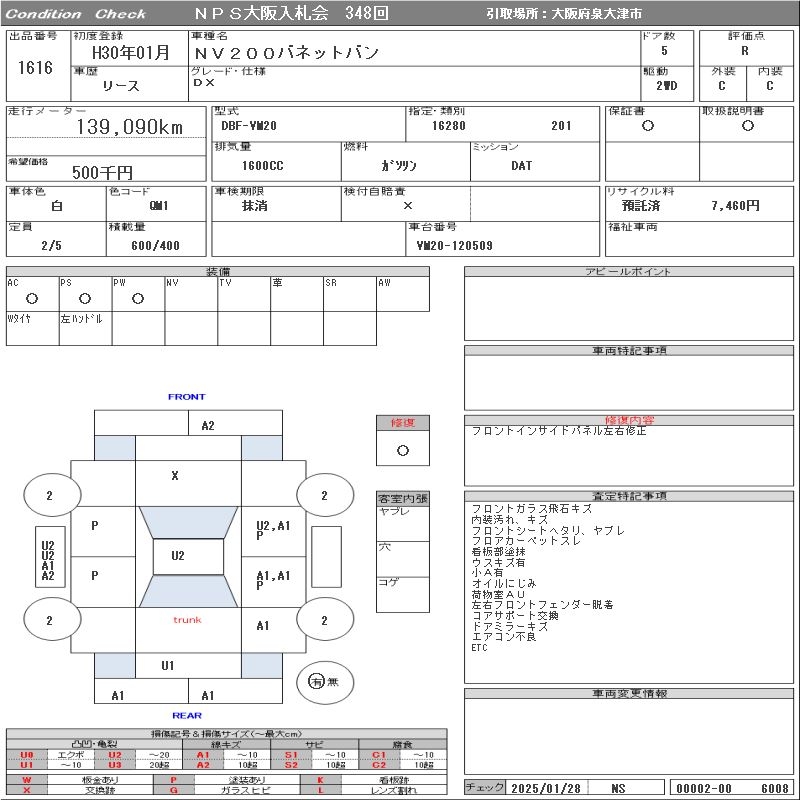Click the chassis number VM20-120509
The image size is (800, 800).
click(455, 245)
